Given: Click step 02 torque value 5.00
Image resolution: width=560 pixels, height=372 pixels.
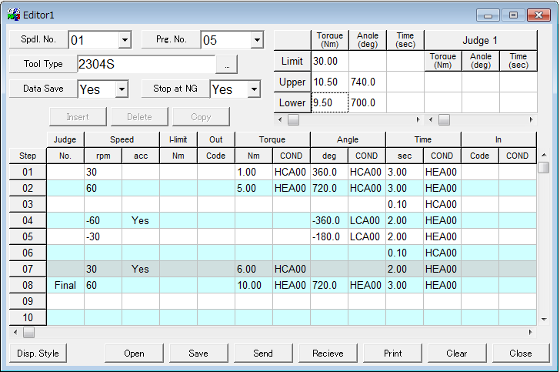Looking at the screenshot, I should click(254, 188).
